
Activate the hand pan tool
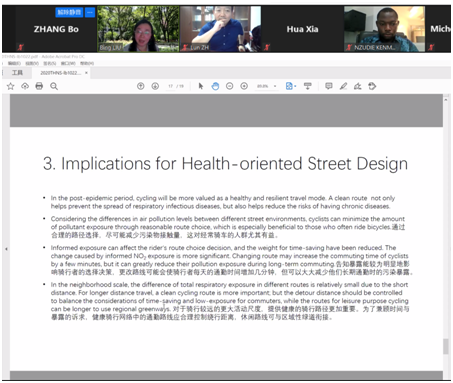point(215,86)
